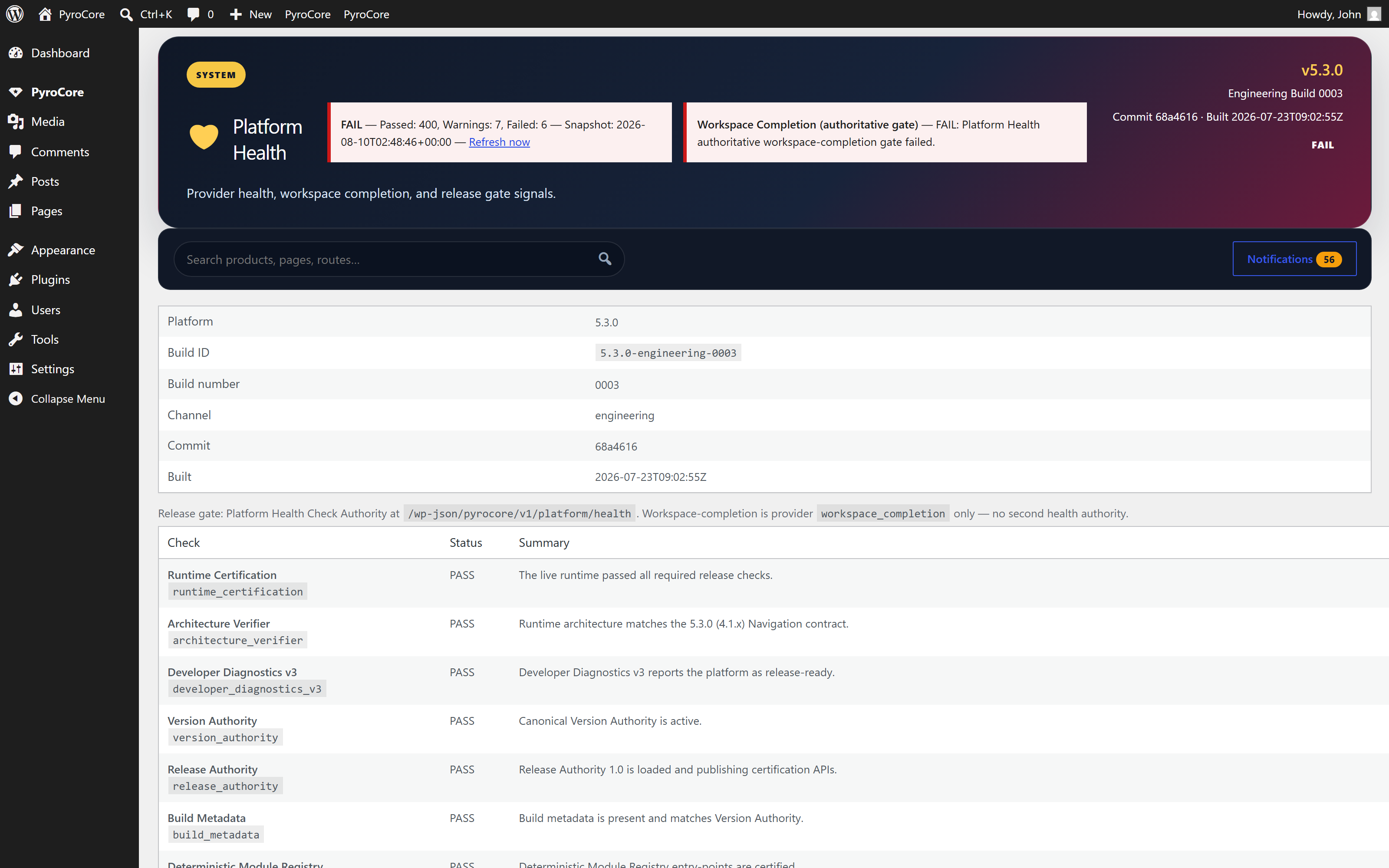The height and width of the screenshot is (868, 1389).
Task: Click the home icon beside the site name
Action: coord(45,14)
